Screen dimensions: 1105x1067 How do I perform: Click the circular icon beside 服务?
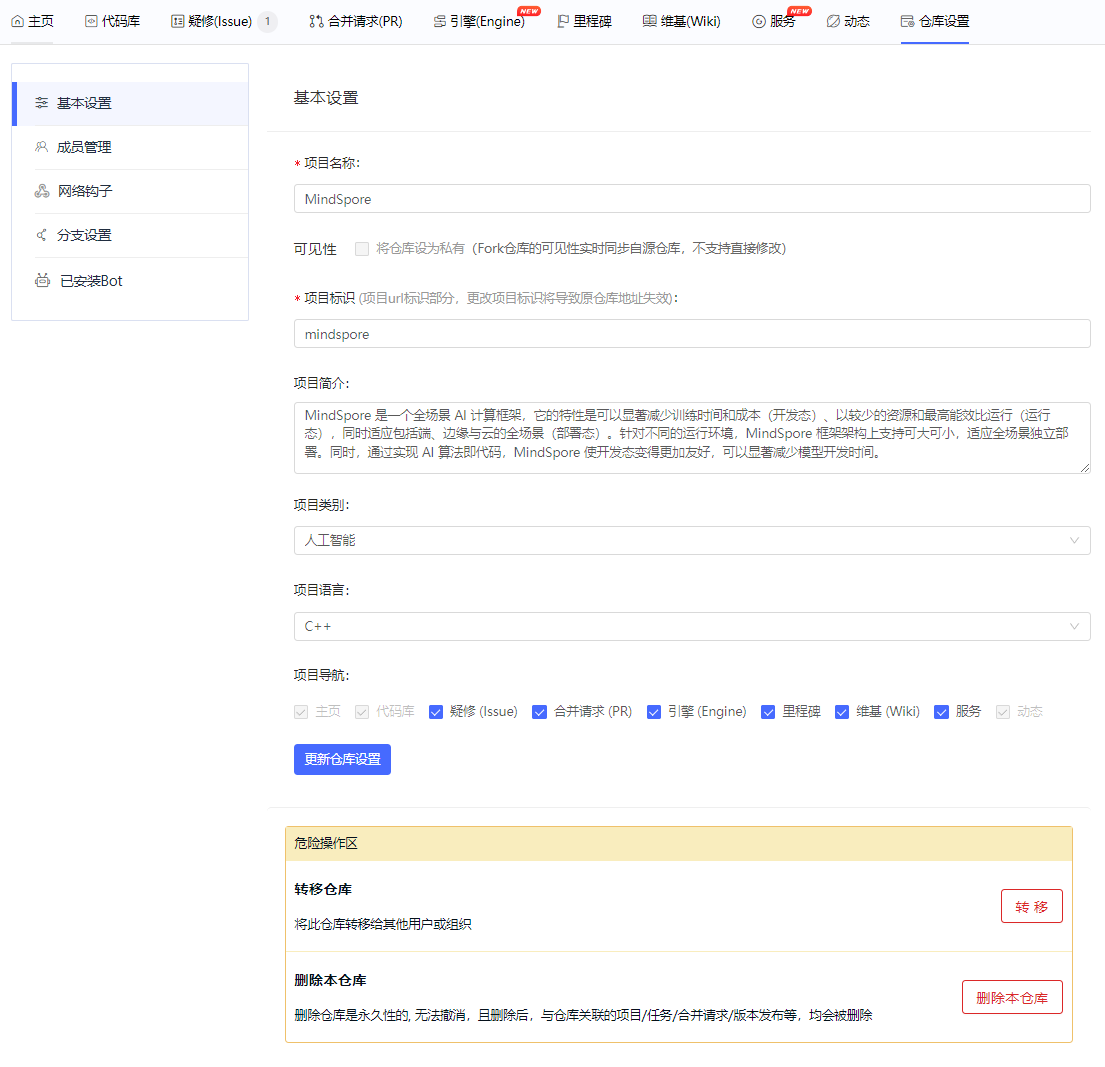coord(759,21)
